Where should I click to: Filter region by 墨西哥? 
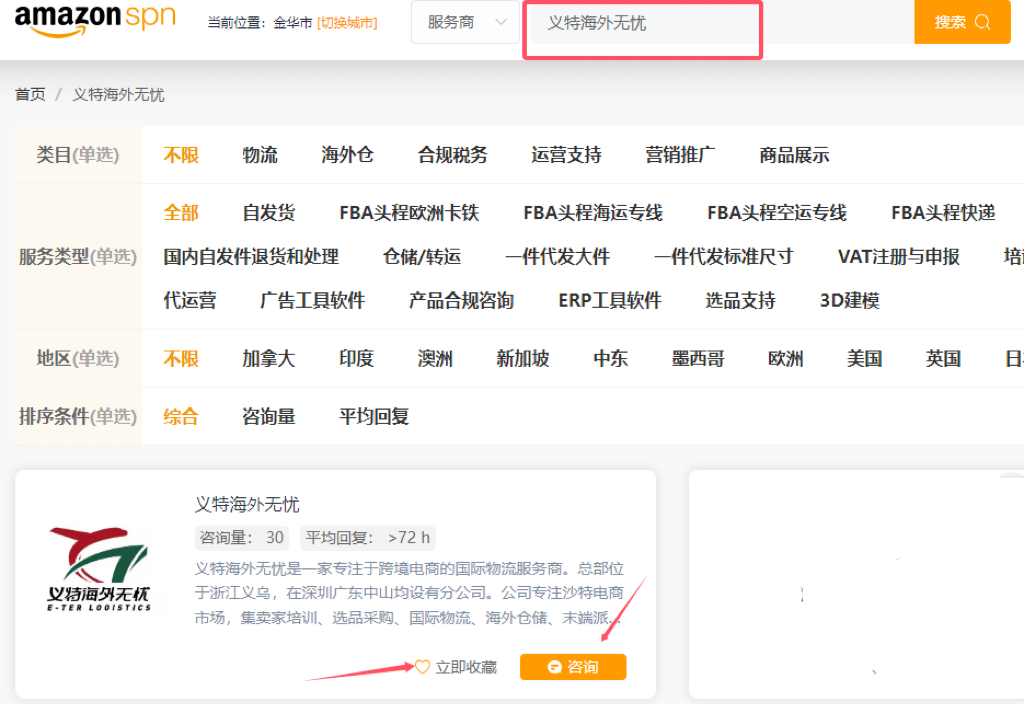tap(698, 359)
